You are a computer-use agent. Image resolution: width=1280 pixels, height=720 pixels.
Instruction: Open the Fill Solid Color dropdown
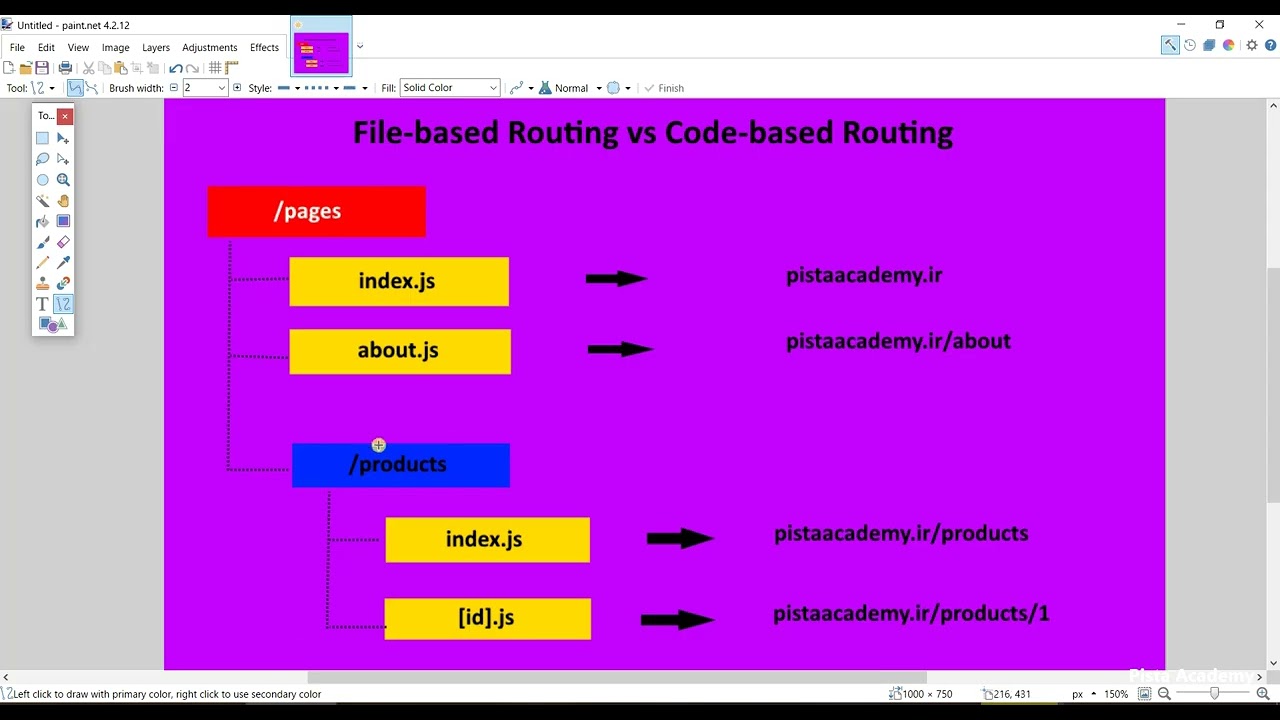pyautogui.click(x=450, y=88)
